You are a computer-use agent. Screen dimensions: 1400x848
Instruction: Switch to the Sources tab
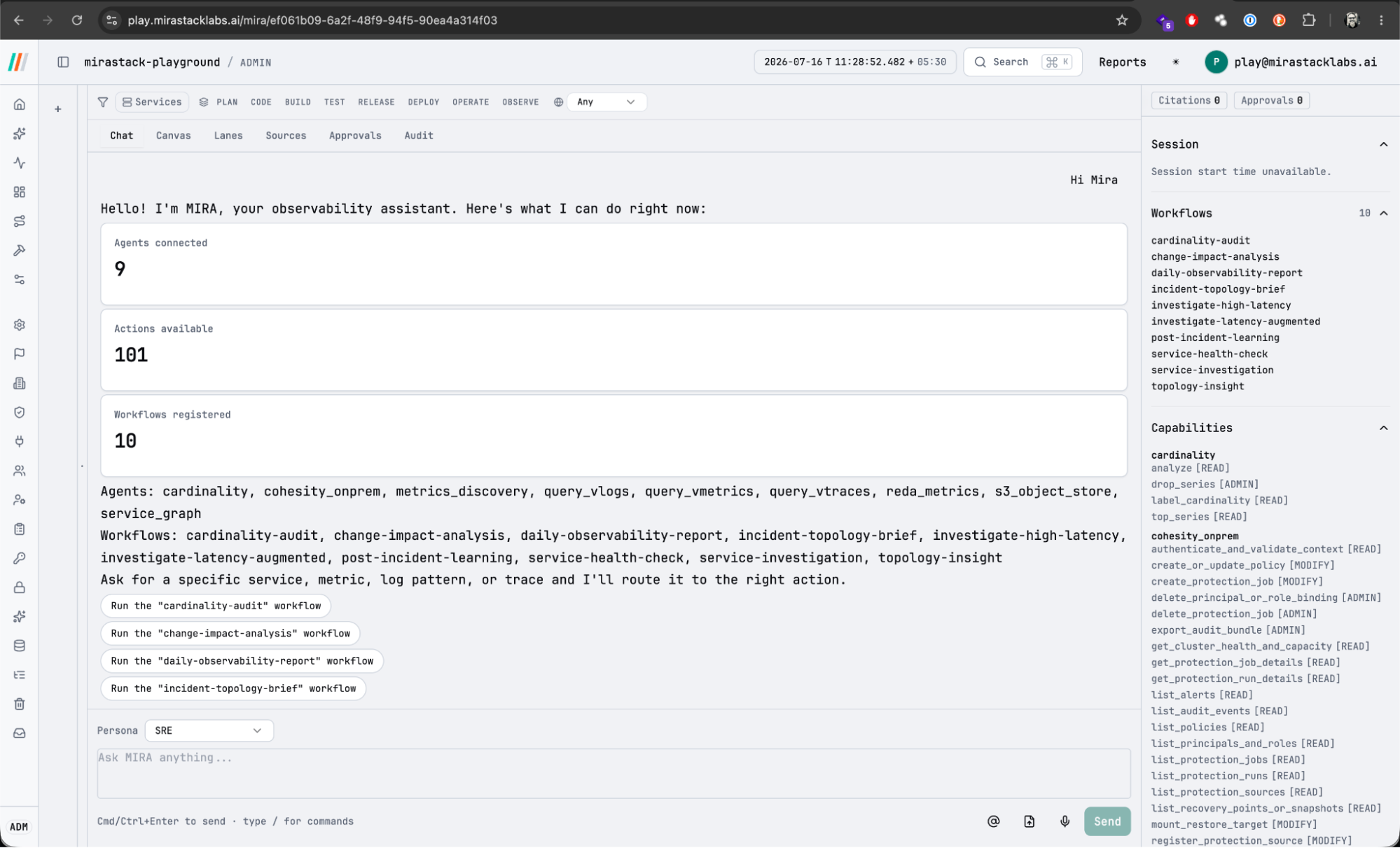286,136
